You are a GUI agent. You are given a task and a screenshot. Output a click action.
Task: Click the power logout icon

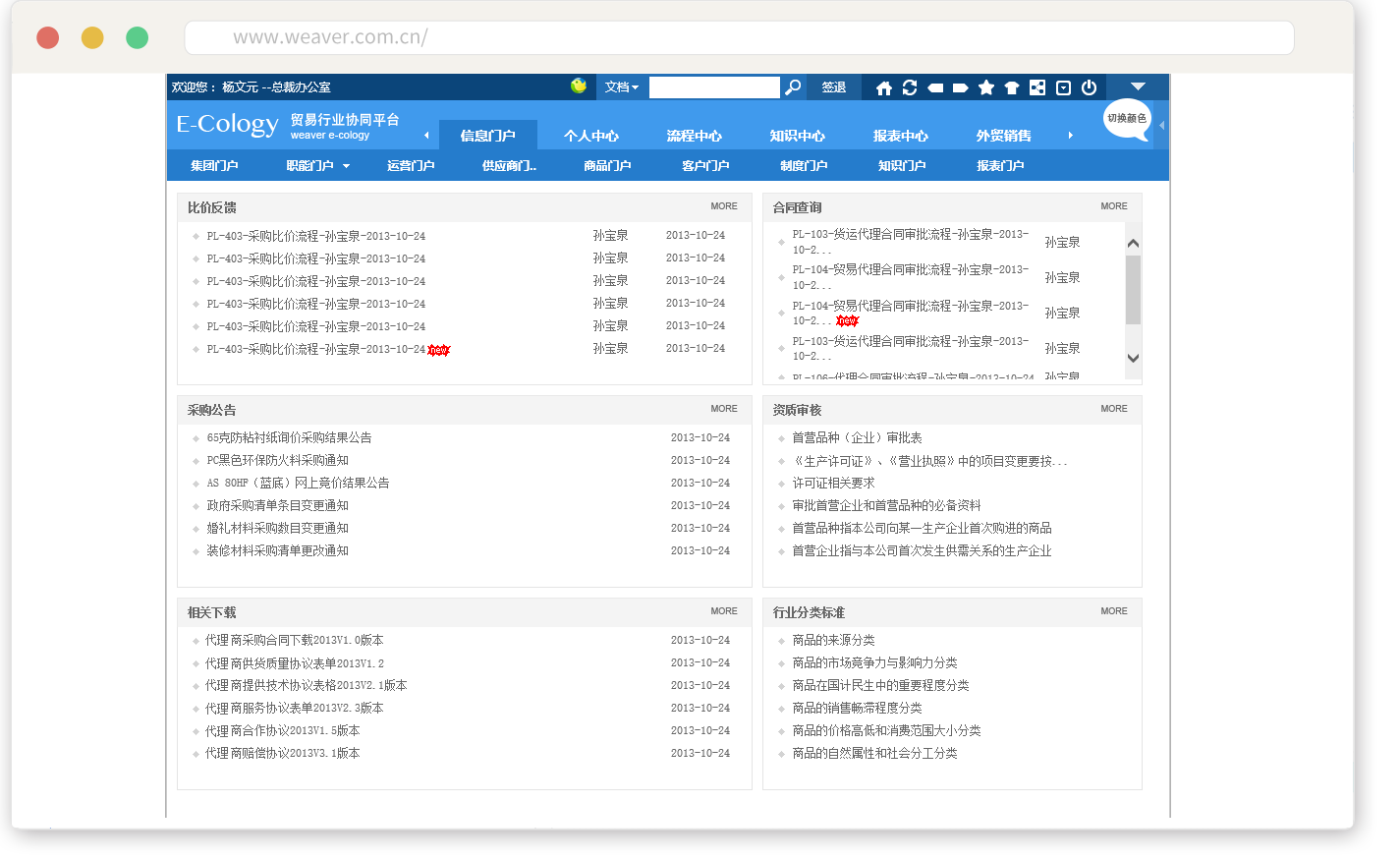1089,88
